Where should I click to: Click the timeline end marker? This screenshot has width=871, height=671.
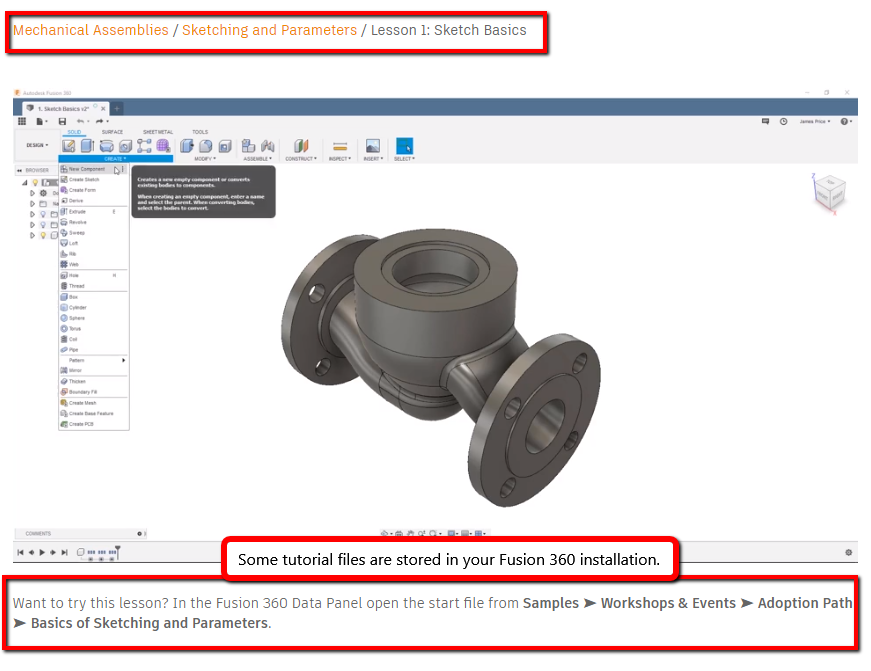coord(118,552)
